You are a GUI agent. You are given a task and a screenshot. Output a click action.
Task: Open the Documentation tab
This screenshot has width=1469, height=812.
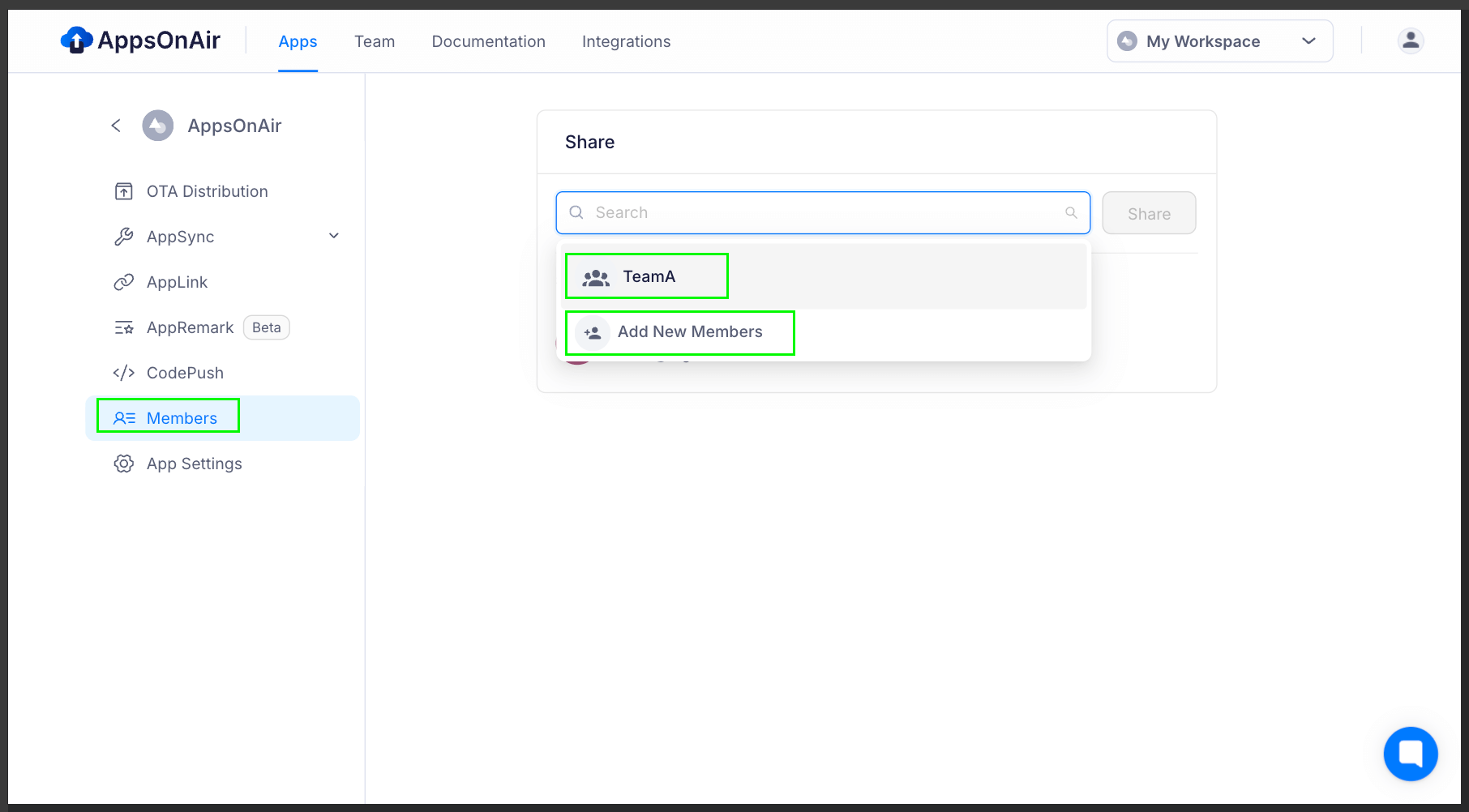click(x=488, y=41)
